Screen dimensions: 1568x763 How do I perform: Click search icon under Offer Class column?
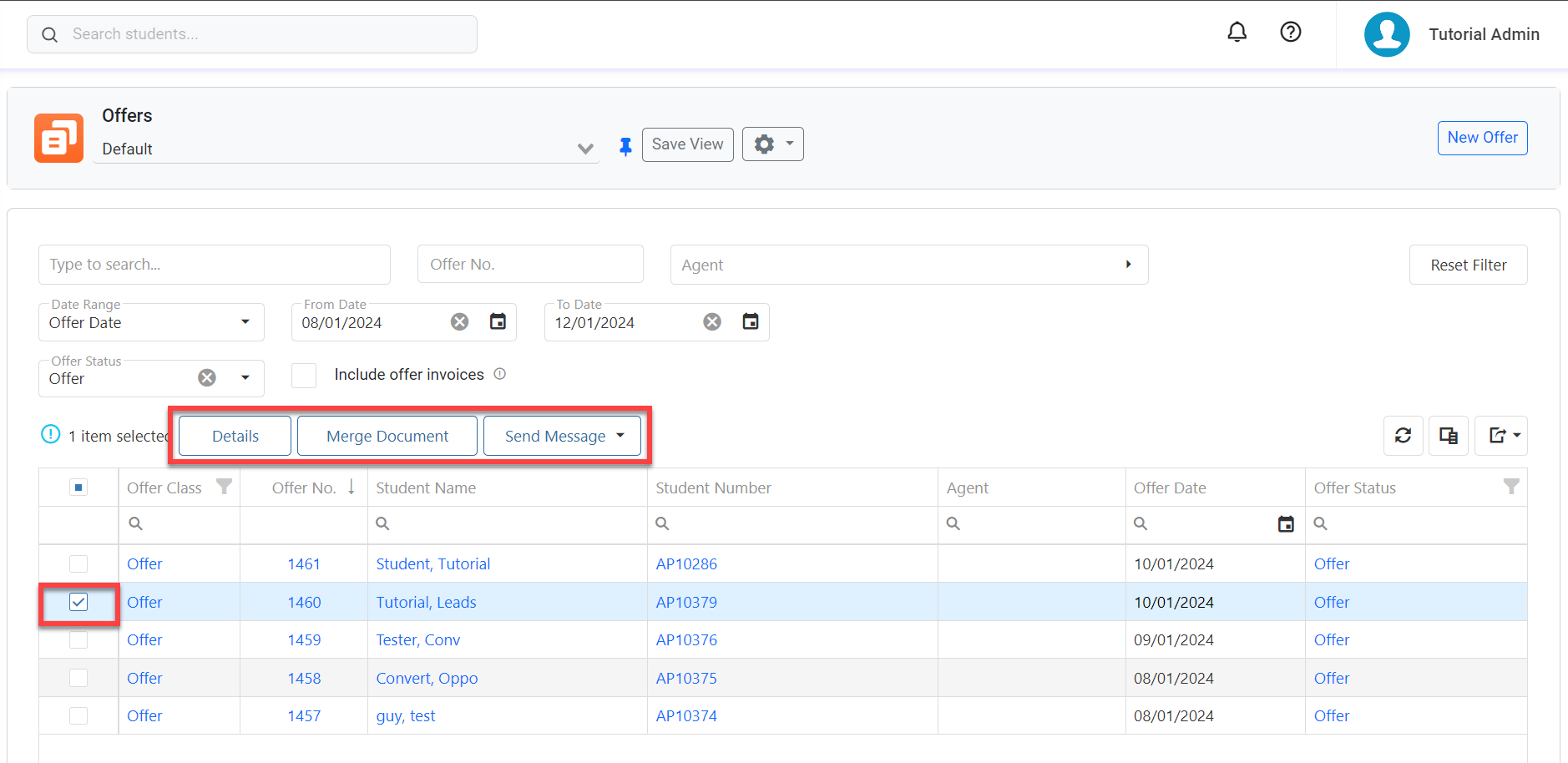tap(135, 523)
